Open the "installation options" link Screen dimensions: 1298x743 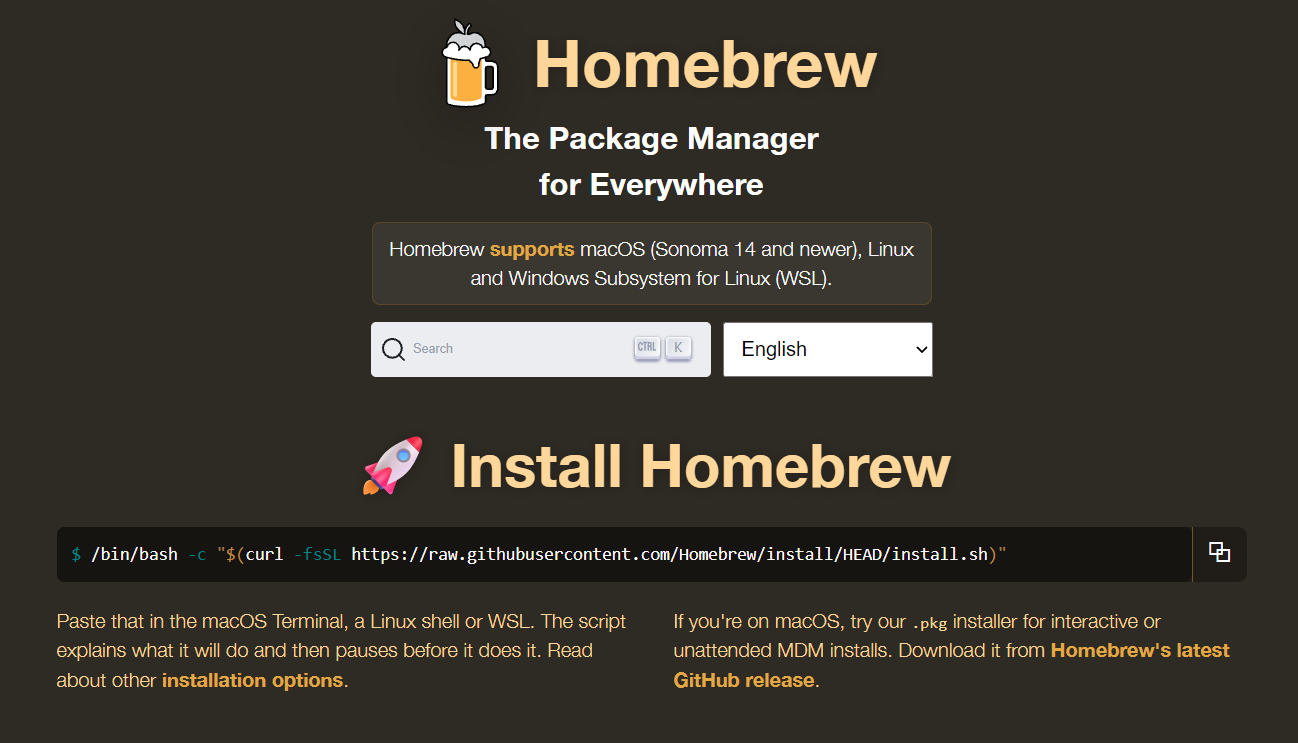(x=253, y=681)
